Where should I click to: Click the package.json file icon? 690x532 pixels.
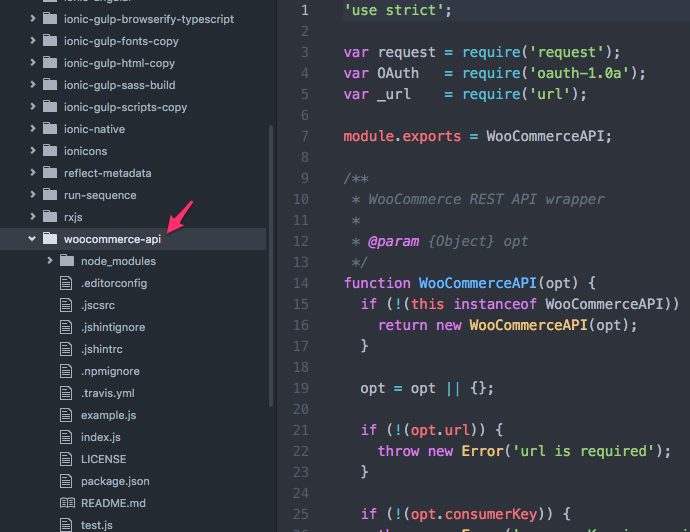click(66, 481)
